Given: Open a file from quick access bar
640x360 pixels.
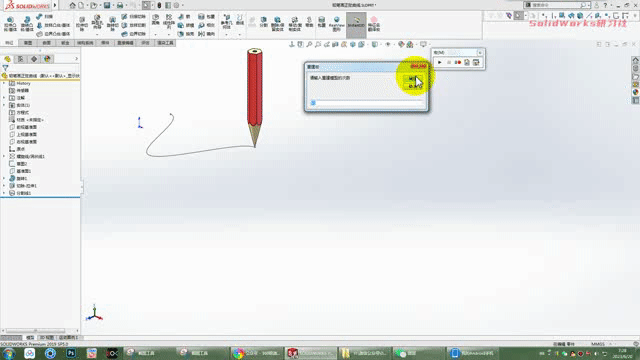Looking at the screenshot, I should click(93, 5).
